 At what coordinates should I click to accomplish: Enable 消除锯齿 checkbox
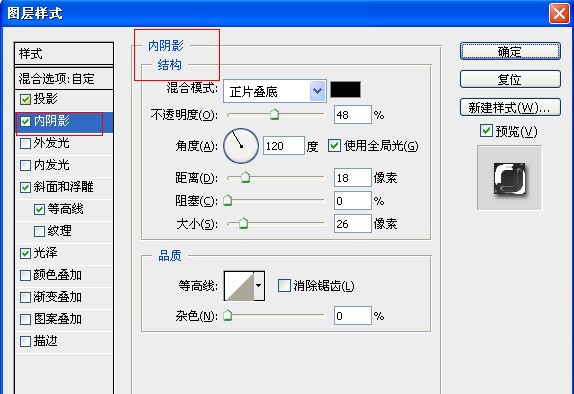284,286
